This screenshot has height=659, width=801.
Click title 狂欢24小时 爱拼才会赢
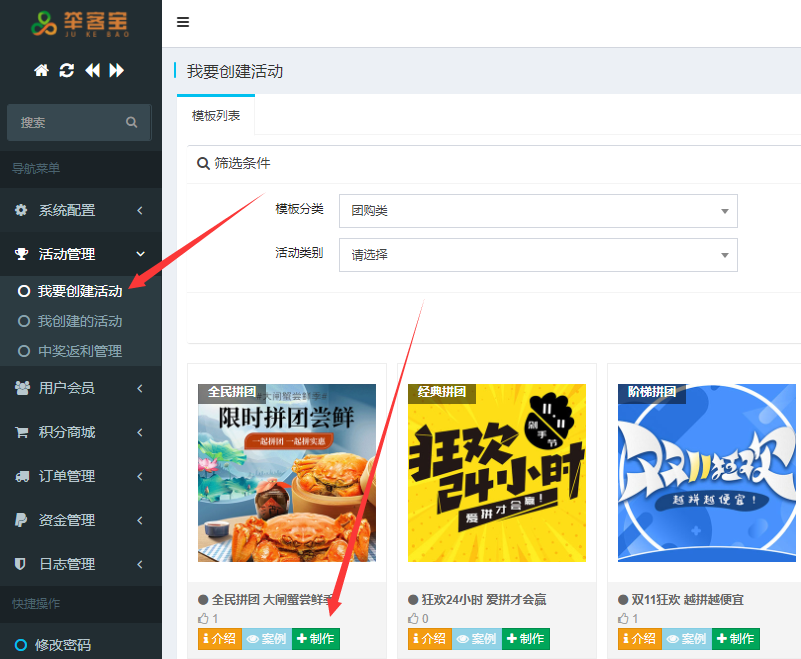coord(484,599)
